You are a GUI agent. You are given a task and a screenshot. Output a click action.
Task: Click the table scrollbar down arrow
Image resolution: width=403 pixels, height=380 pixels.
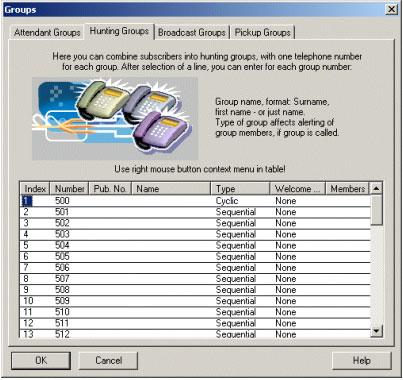(377, 331)
